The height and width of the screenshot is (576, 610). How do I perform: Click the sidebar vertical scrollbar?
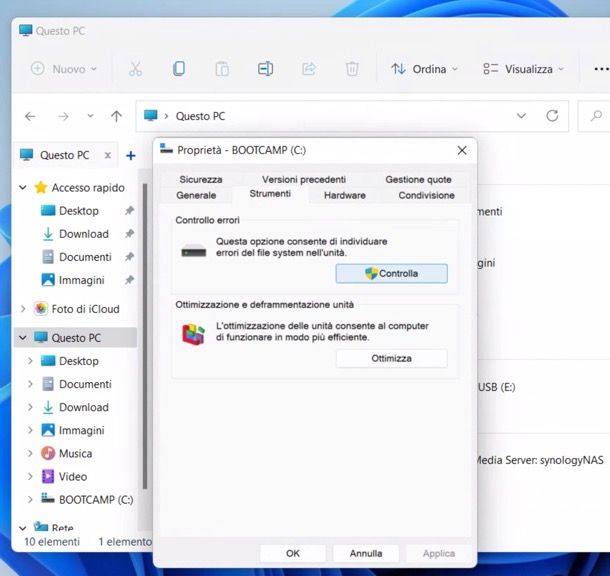pyautogui.click(x=145, y=336)
